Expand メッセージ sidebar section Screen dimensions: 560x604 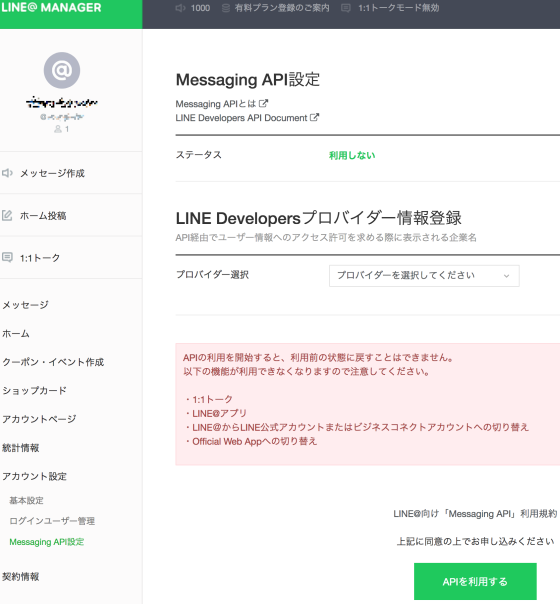coord(25,305)
